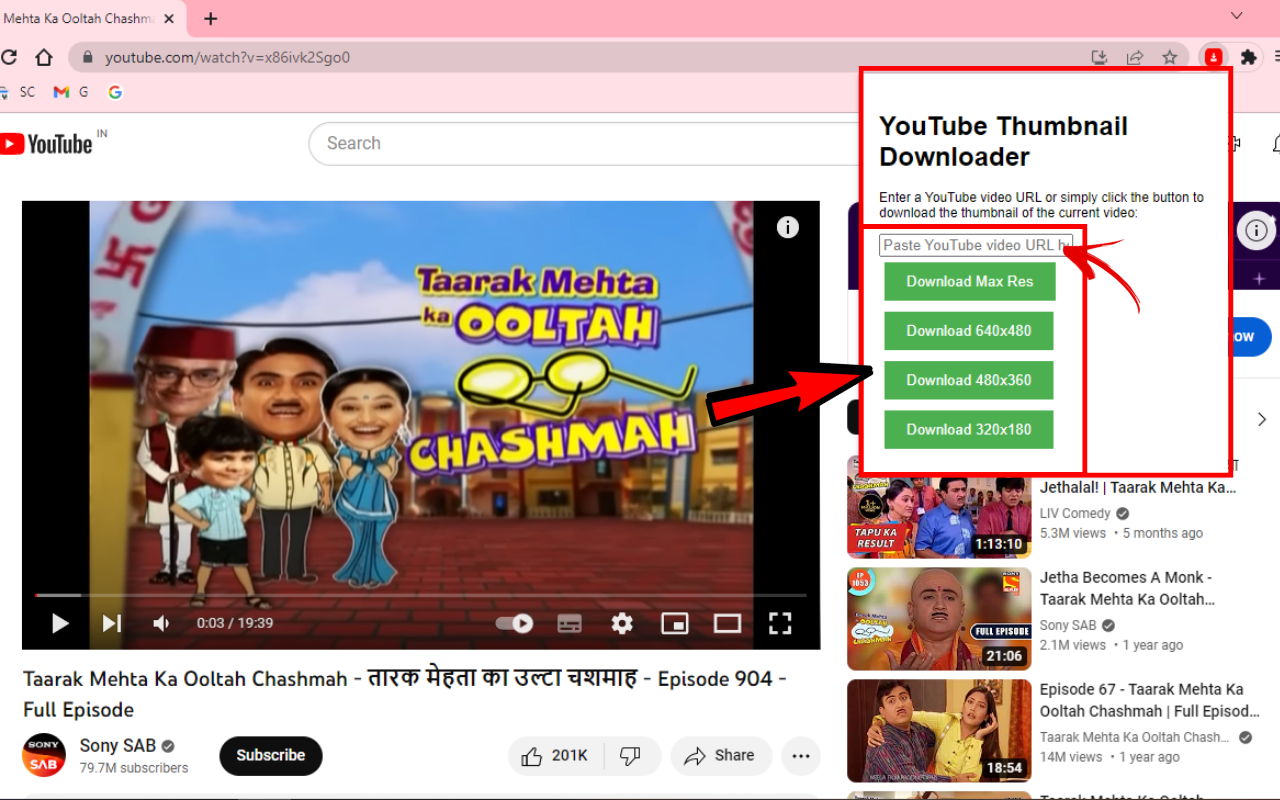Open more actions three-dot menu
The image size is (1280, 800).
click(801, 755)
